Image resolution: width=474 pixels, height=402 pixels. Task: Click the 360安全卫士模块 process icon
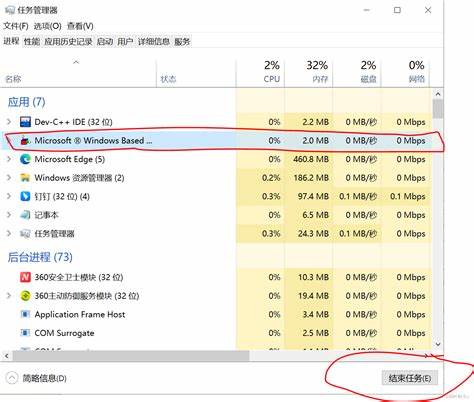click(x=25, y=277)
